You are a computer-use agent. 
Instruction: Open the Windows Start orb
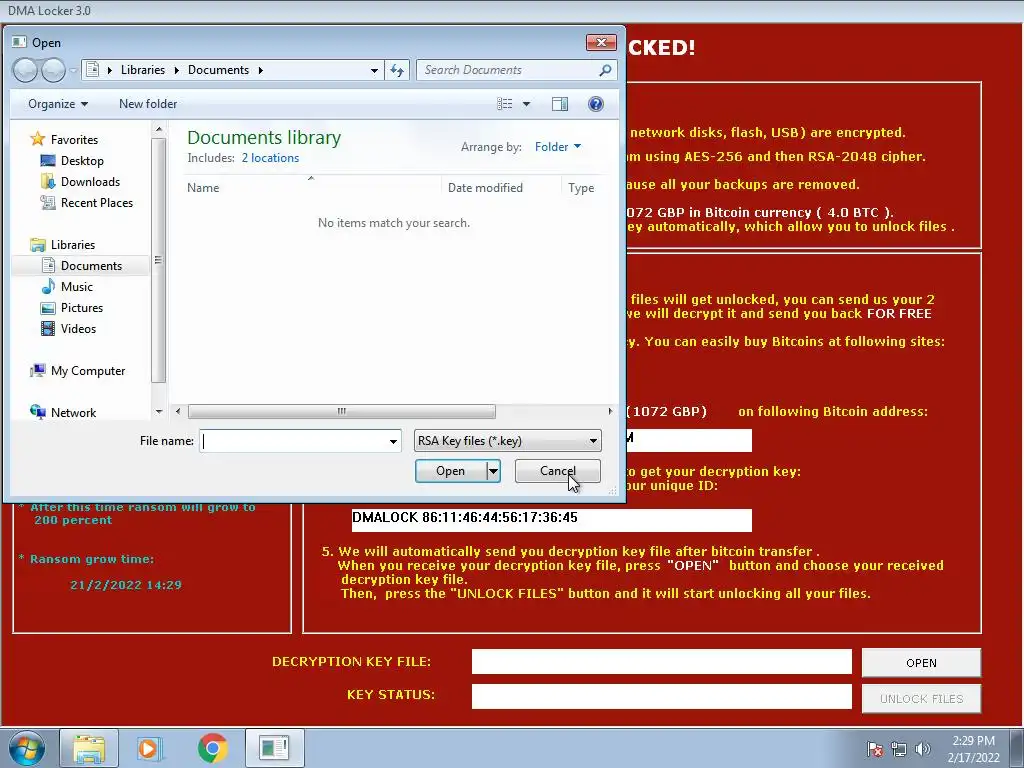coord(26,748)
